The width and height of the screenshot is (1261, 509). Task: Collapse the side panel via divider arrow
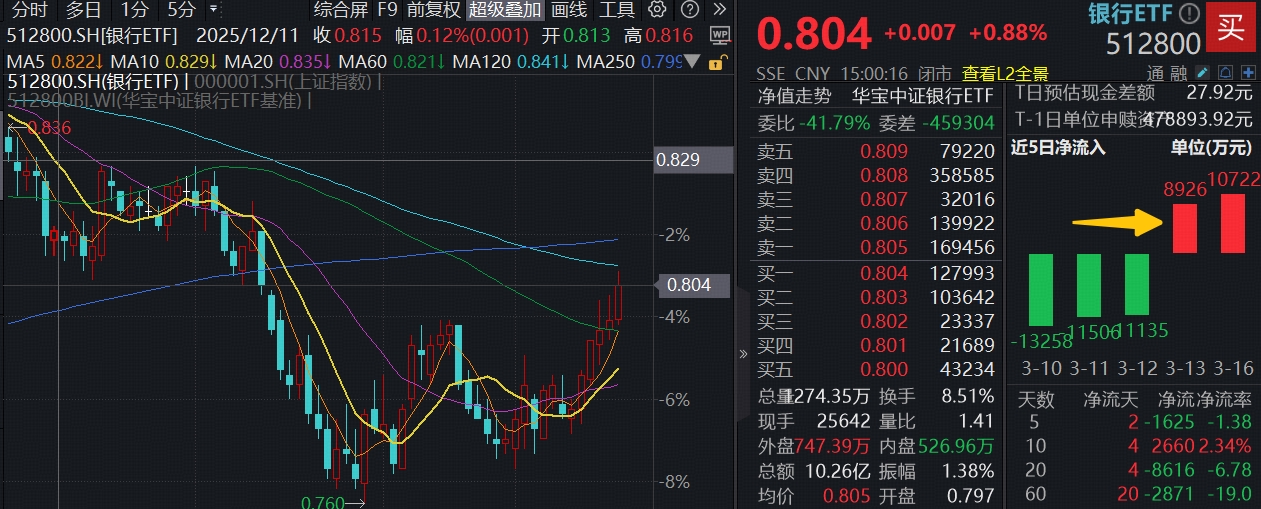click(742, 353)
